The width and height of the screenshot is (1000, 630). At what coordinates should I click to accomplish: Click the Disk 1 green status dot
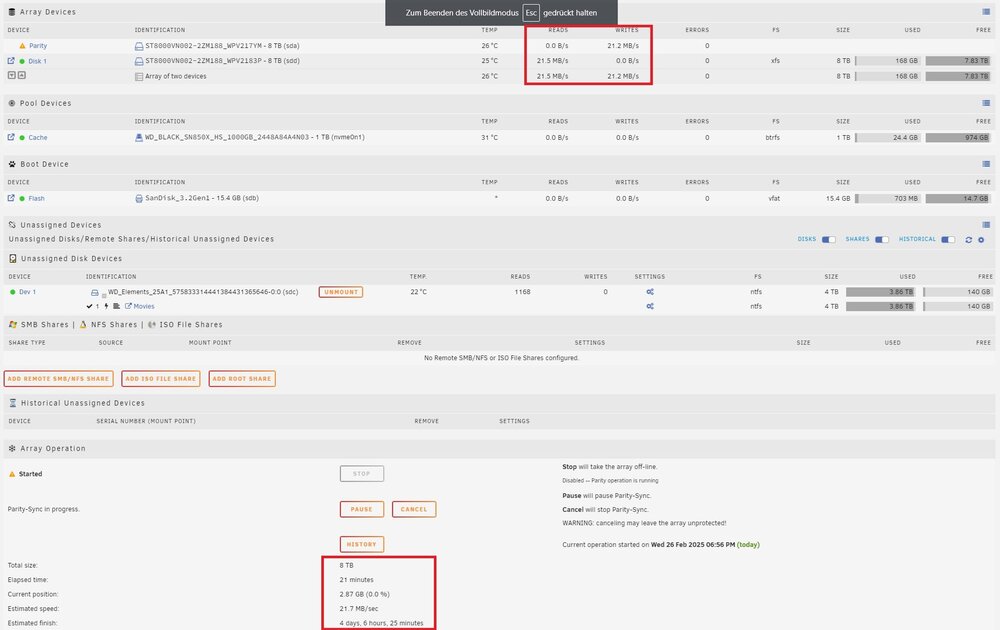pyautogui.click(x=22, y=61)
